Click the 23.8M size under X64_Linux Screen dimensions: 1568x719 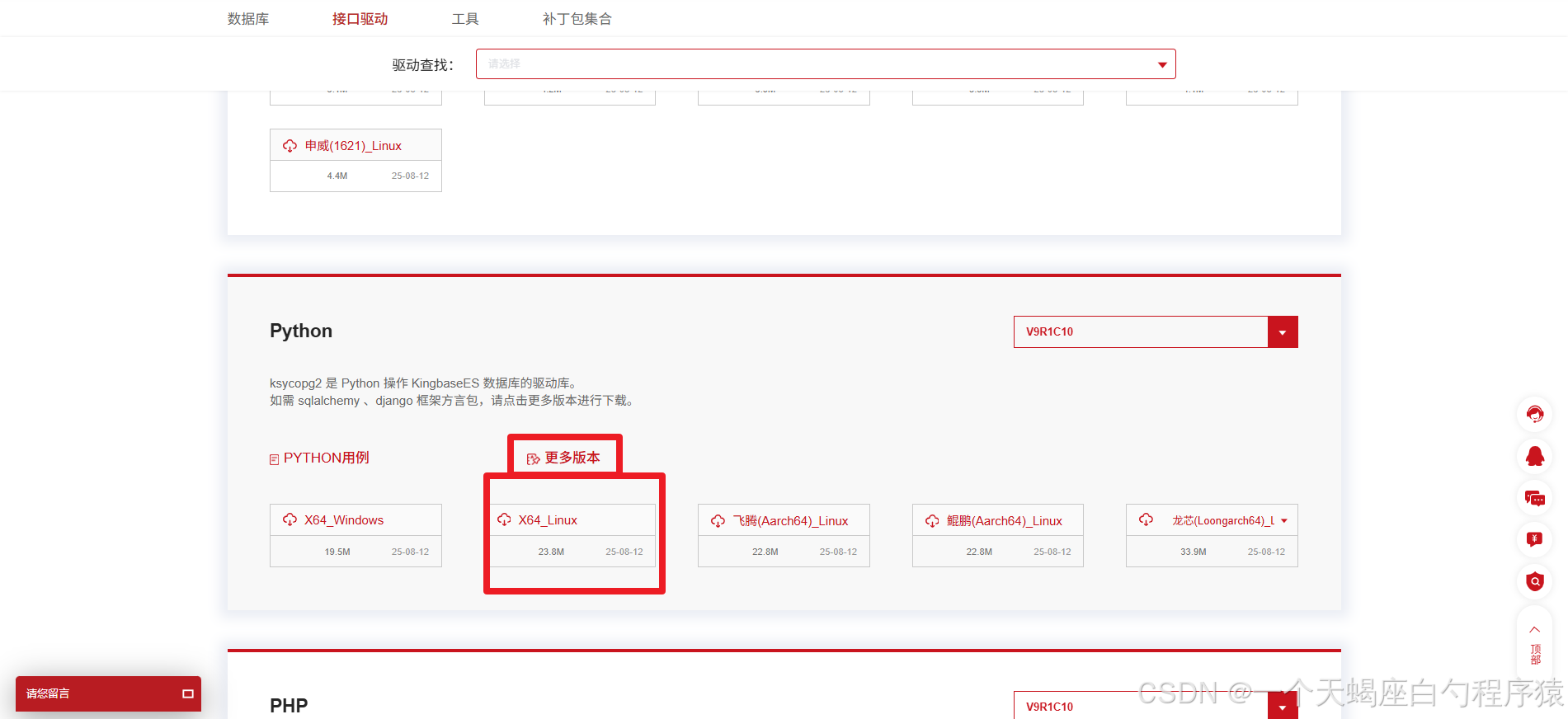pos(551,552)
